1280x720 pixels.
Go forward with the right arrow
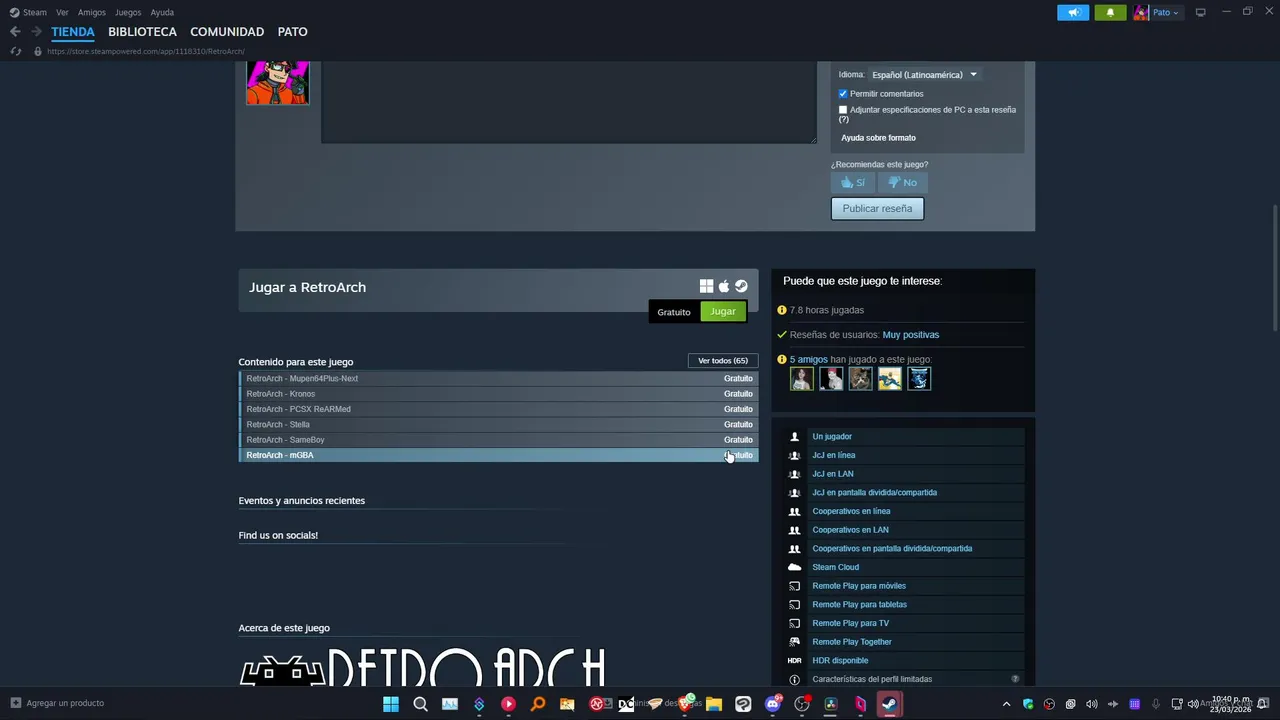pyautogui.click(x=36, y=32)
